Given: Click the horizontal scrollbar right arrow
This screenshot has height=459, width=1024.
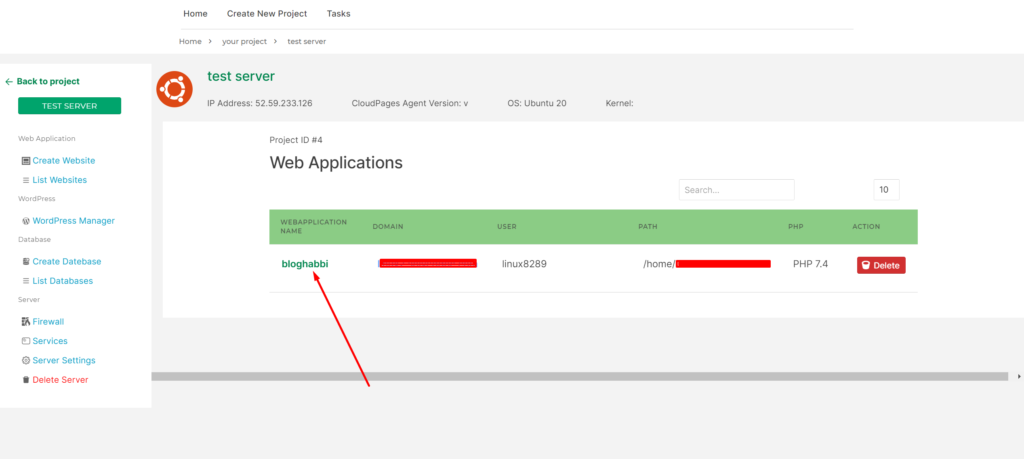Looking at the screenshot, I should [x=1019, y=377].
